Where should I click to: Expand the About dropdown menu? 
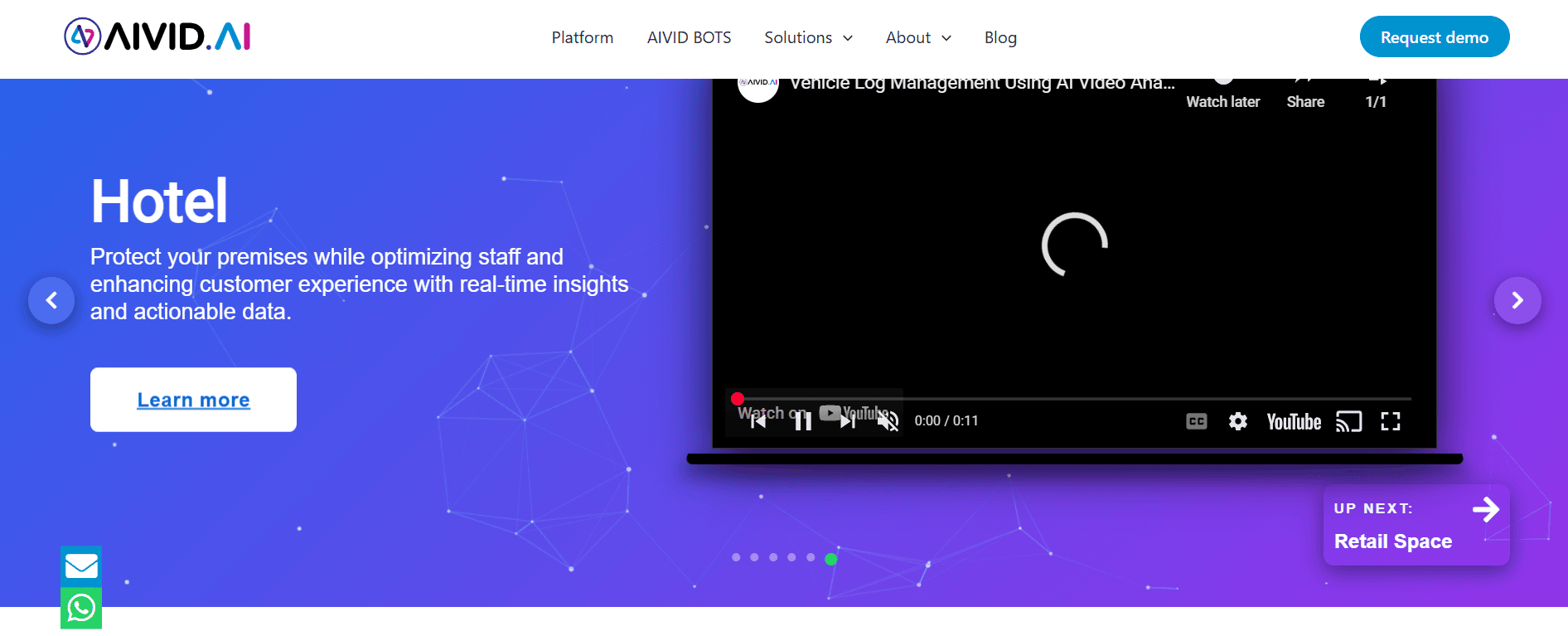918,37
